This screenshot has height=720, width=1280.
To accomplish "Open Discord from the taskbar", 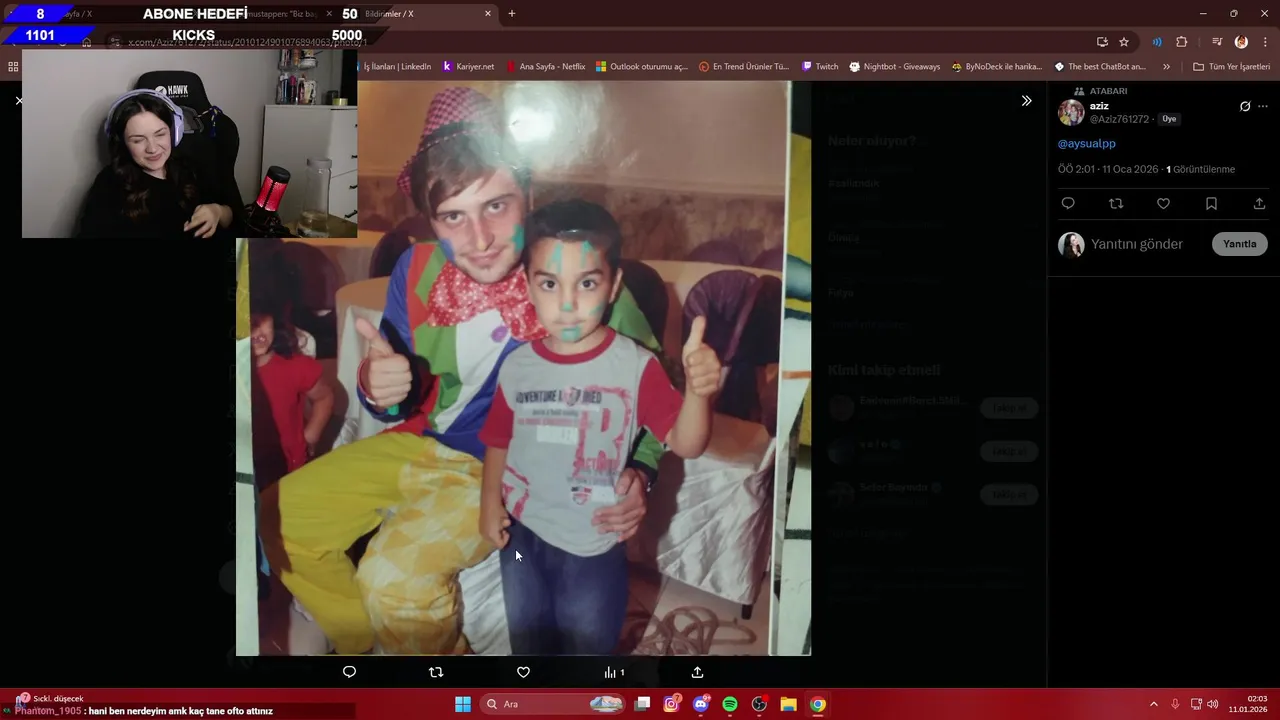I will (x=701, y=704).
